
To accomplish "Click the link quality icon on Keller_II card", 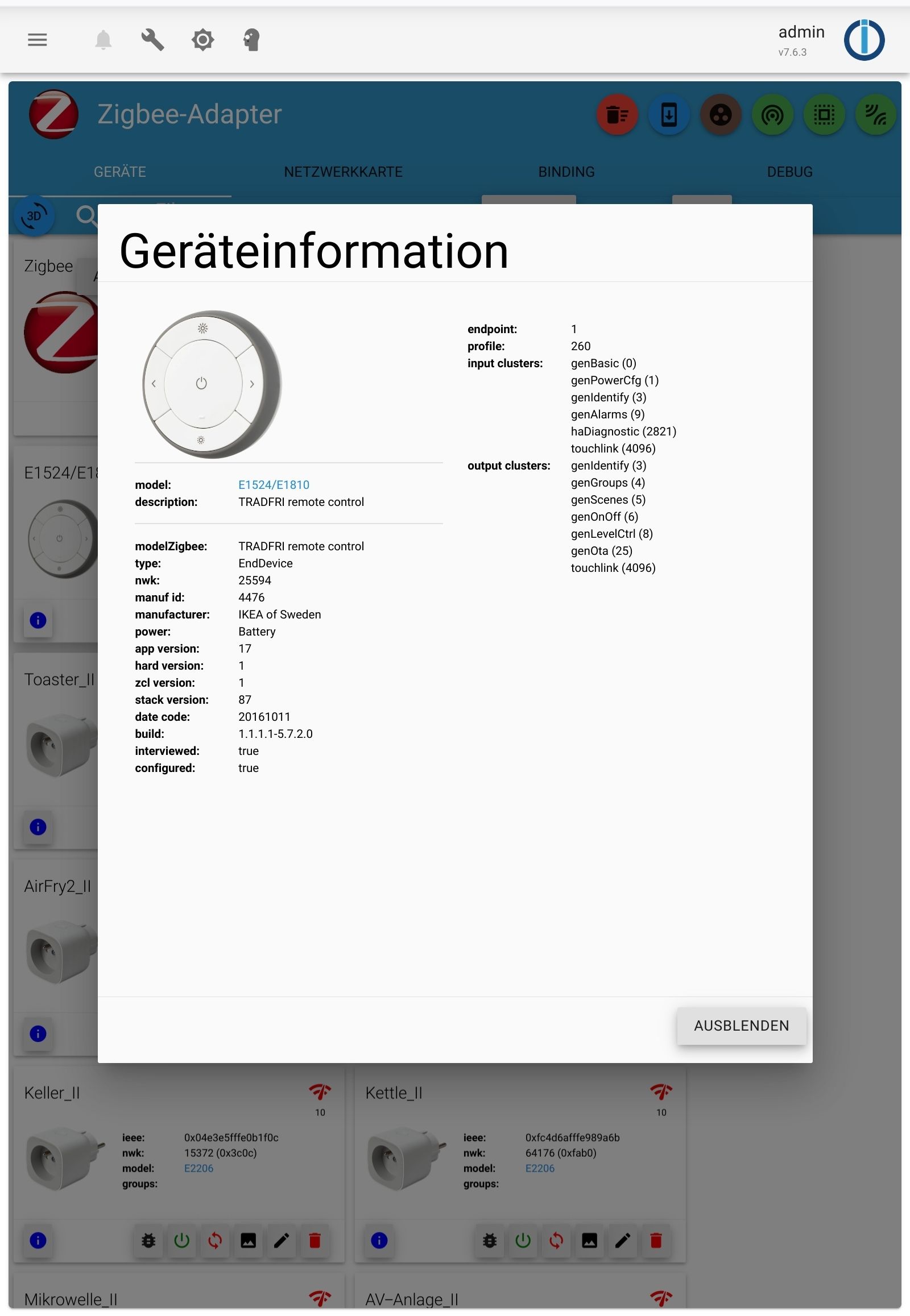I will pyautogui.click(x=320, y=1093).
